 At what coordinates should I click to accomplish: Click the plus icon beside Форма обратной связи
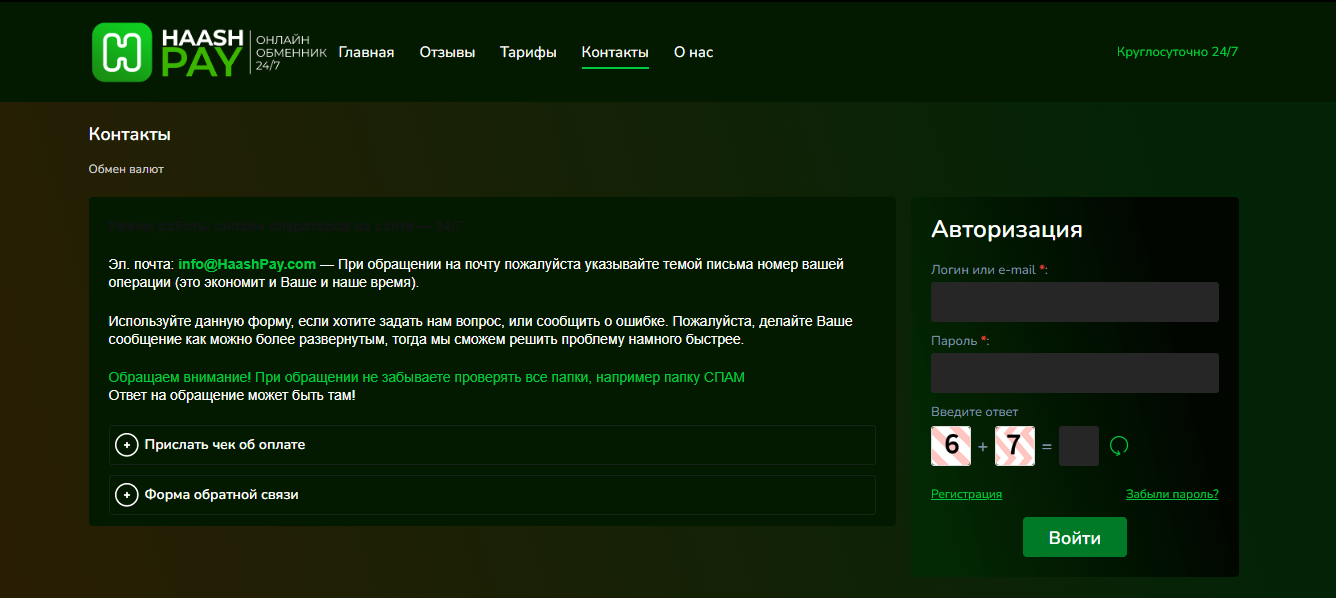pos(127,495)
